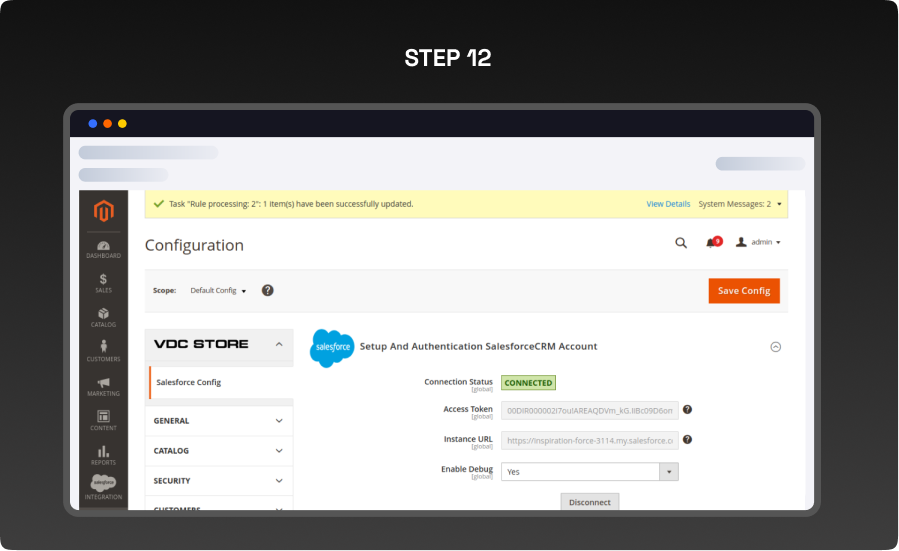The width and height of the screenshot is (899, 551).
Task: Open the Marketing sidebar menu
Action: point(103,387)
